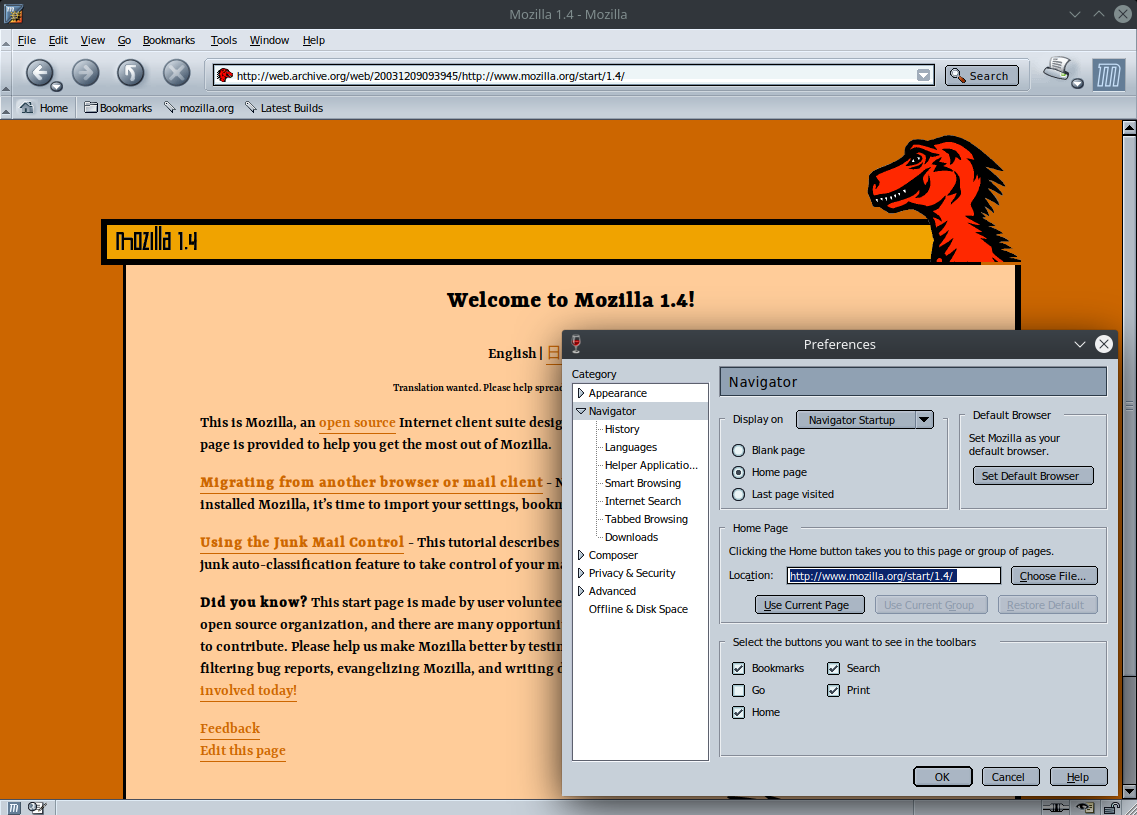Image resolution: width=1137 pixels, height=815 pixels.
Task: Expand the Advanced category
Action: click(581, 592)
